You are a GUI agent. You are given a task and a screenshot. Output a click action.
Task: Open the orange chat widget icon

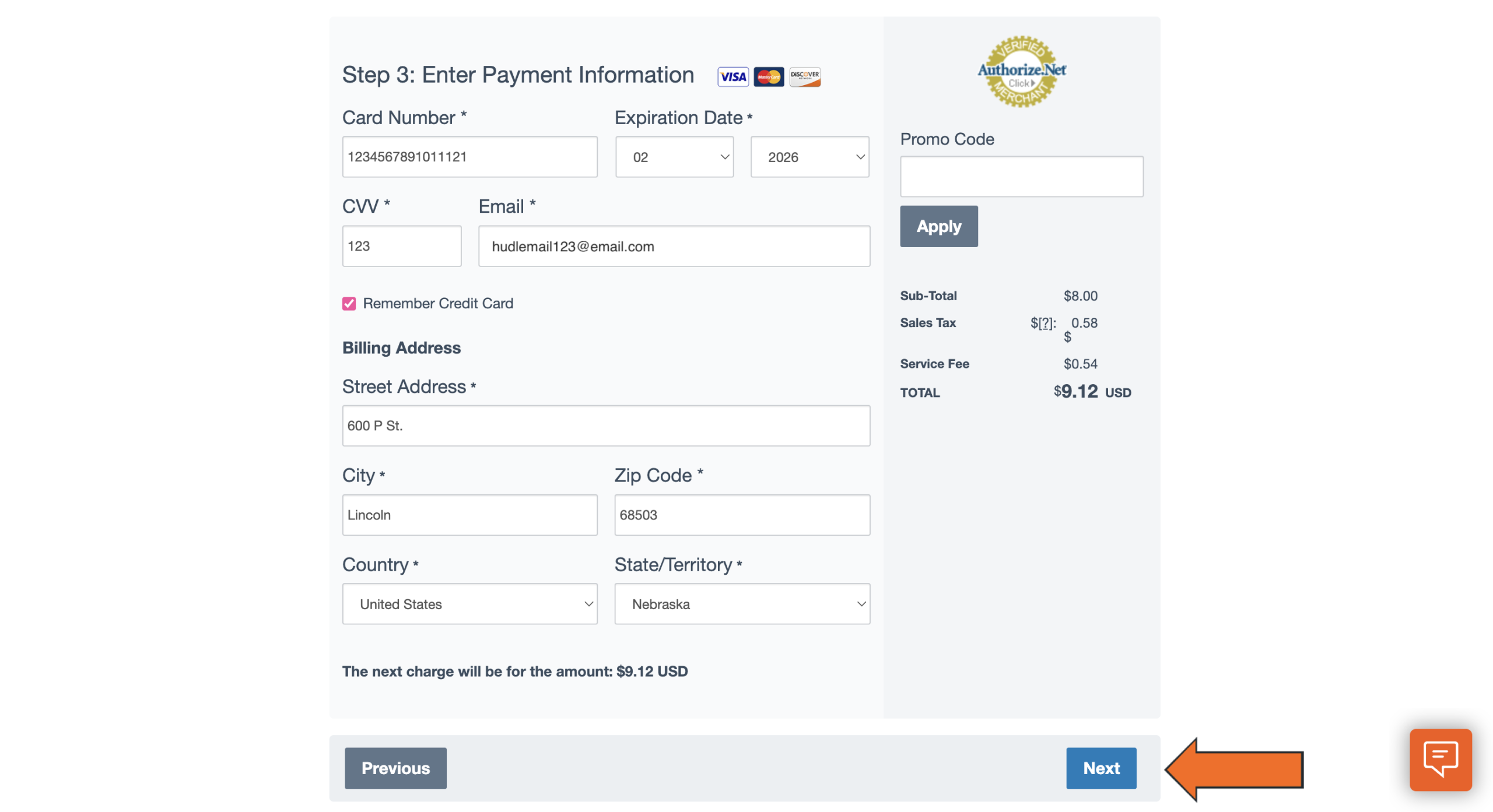click(1439, 759)
